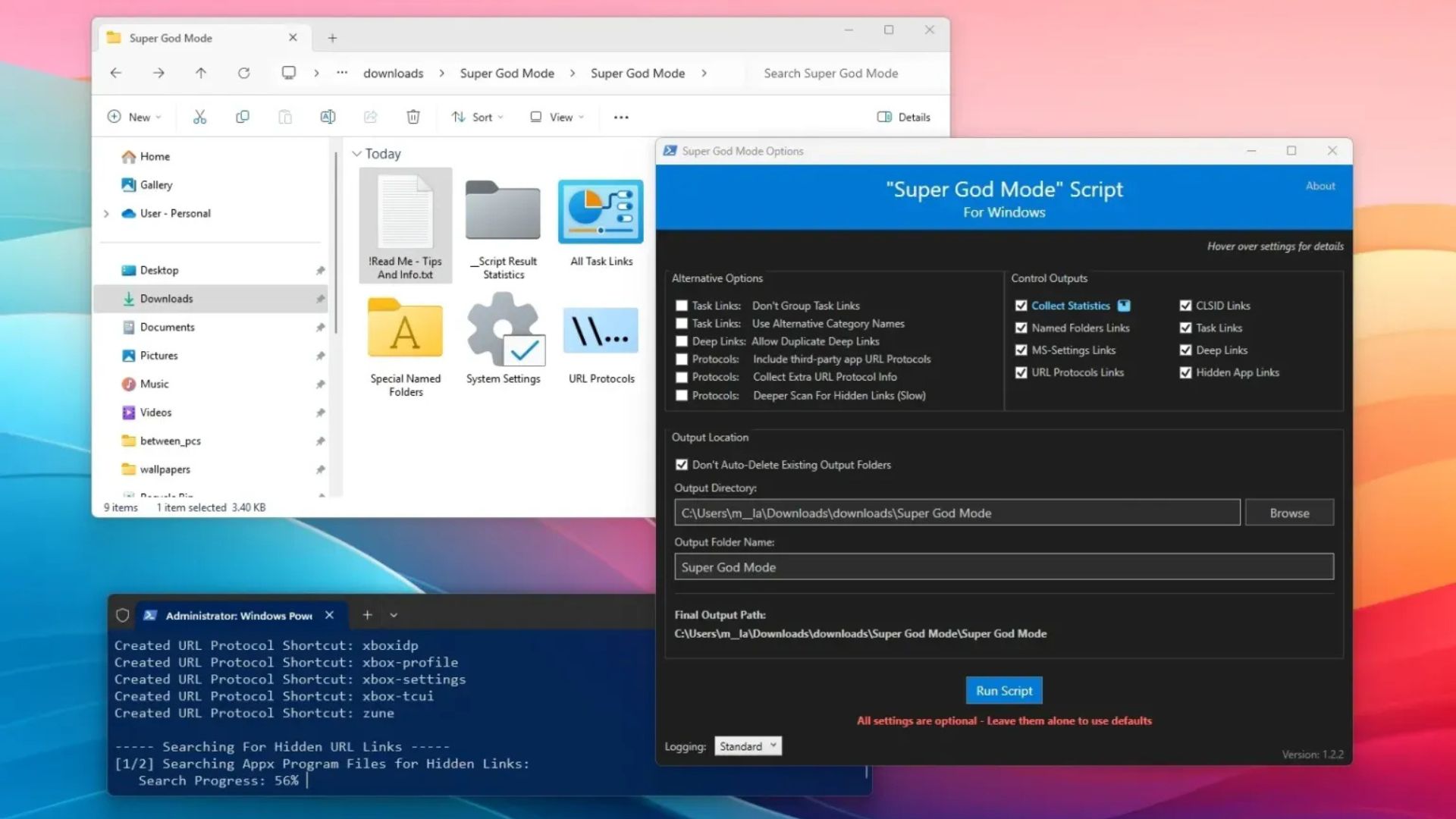Open the Script Result Statistics folder
Image resolution: width=1456 pixels, height=819 pixels.
click(x=503, y=212)
